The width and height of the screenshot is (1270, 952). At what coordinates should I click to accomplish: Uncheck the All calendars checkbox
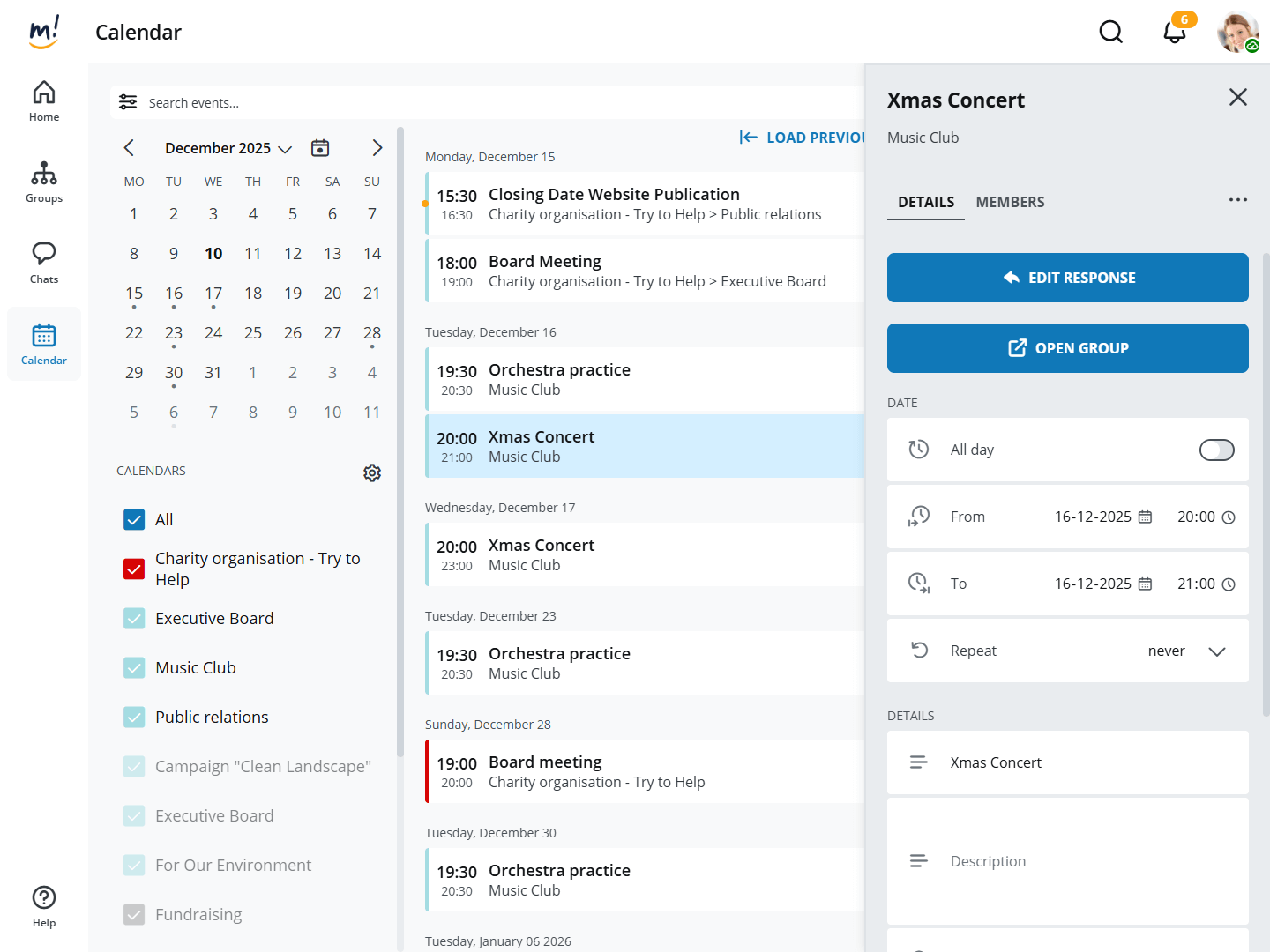(x=134, y=520)
